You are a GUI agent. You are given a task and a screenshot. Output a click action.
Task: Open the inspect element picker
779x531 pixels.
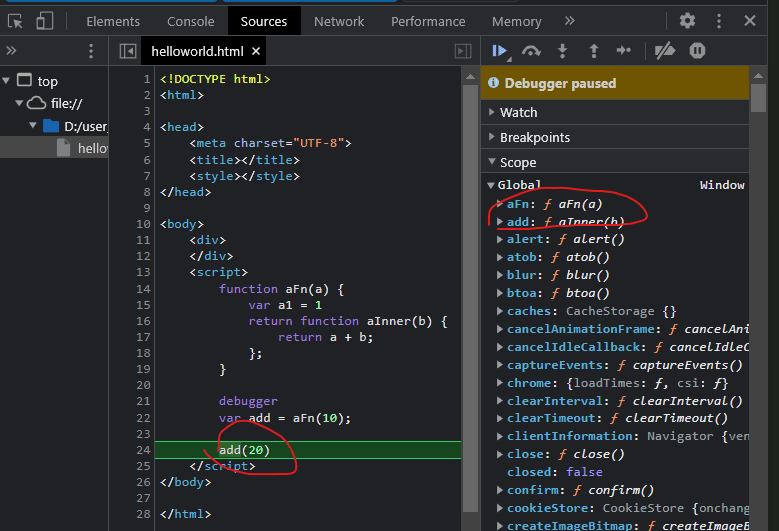tap(16, 21)
